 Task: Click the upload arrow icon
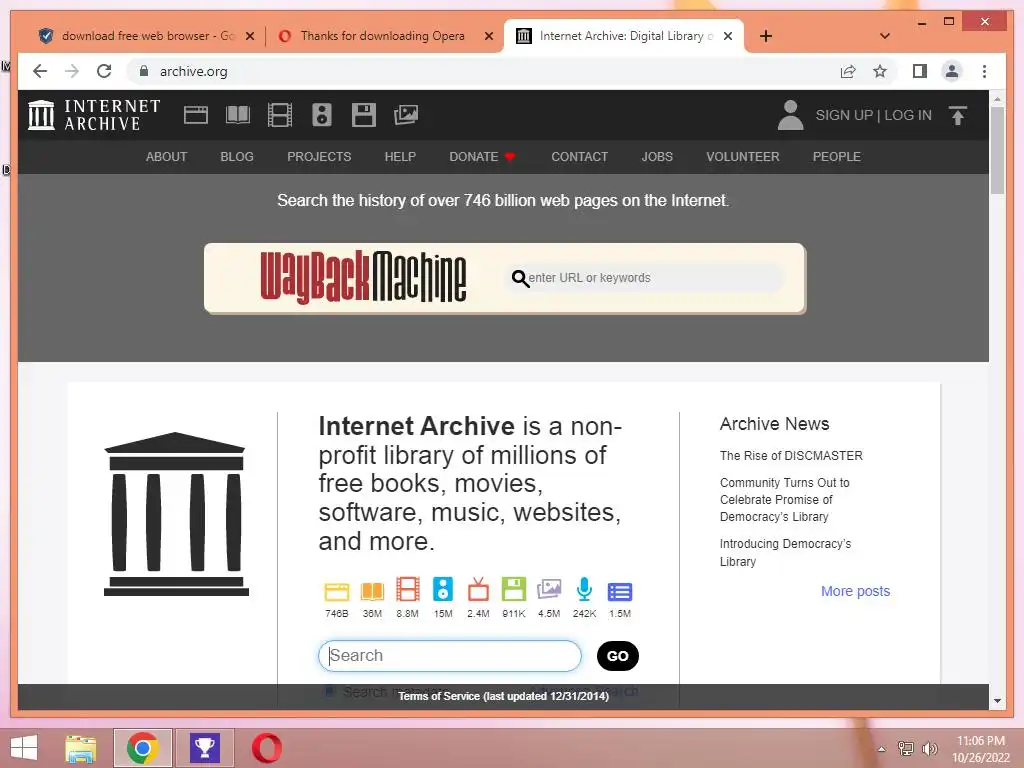click(957, 116)
